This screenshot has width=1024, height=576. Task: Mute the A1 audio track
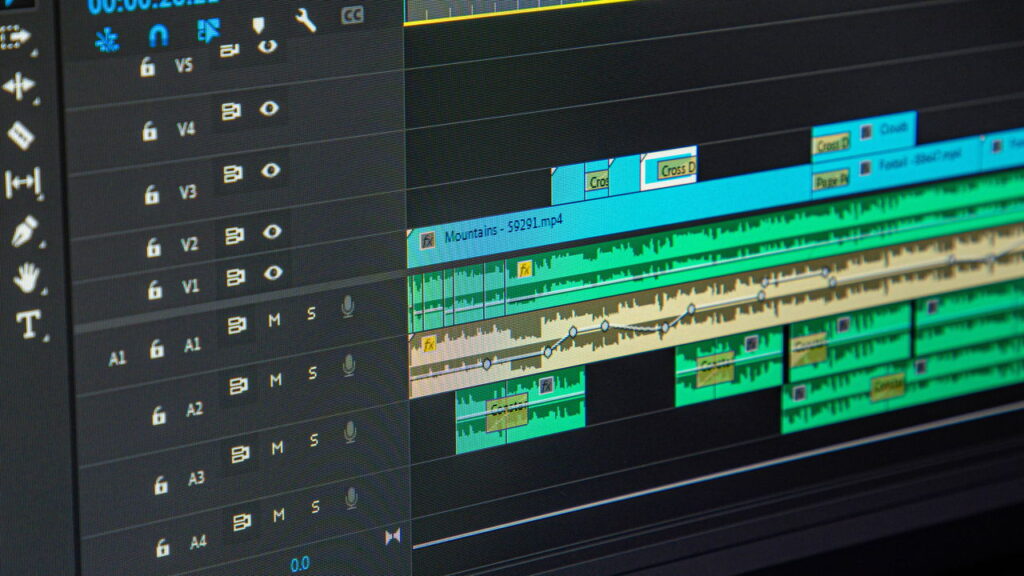point(274,320)
